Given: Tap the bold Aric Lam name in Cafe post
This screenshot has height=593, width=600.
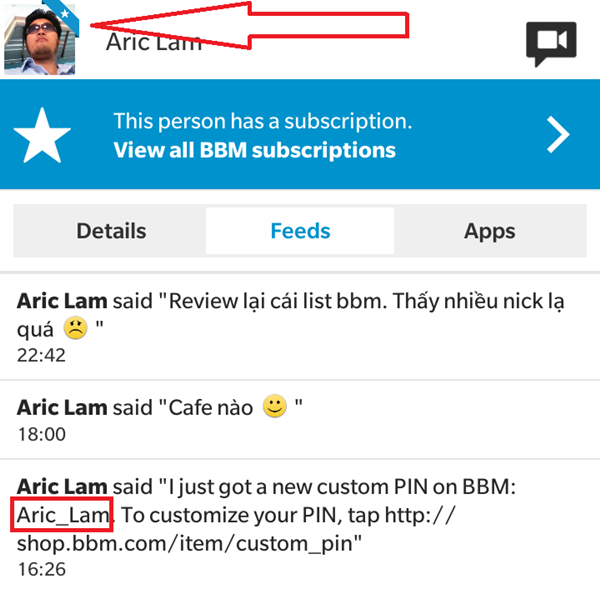Looking at the screenshot, I should [x=62, y=407].
